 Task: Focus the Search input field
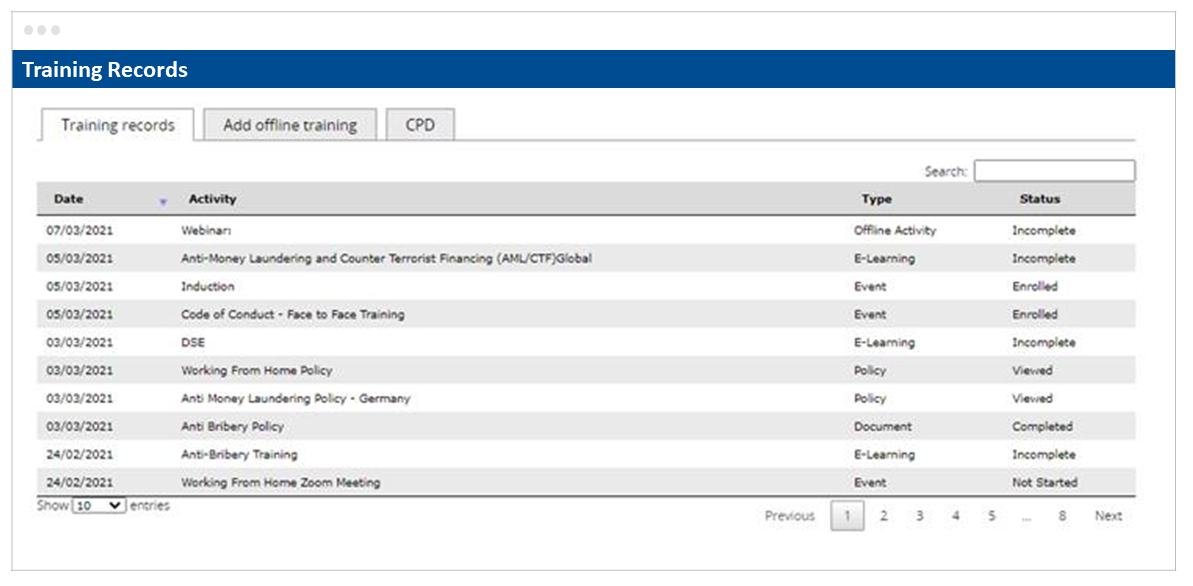(x=1054, y=170)
